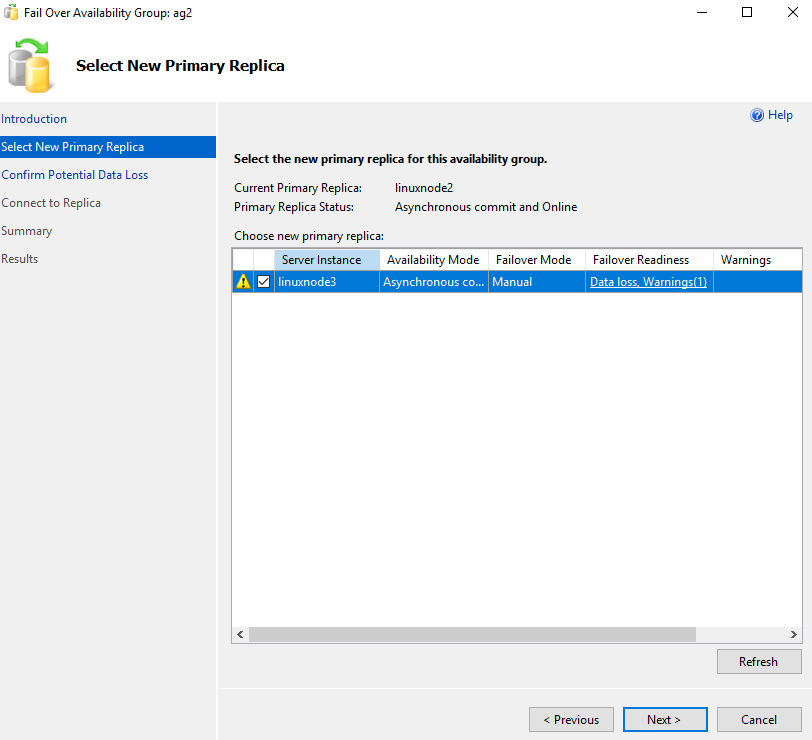Click the Next button

(x=665, y=720)
